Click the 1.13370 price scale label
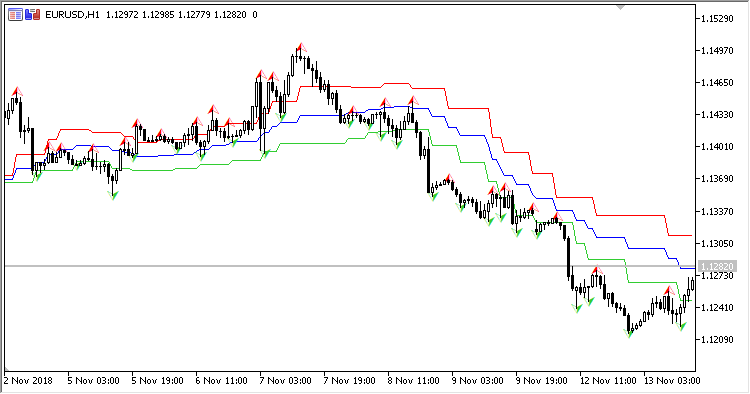Image resolution: width=750 pixels, height=394 pixels. [717, 211]
